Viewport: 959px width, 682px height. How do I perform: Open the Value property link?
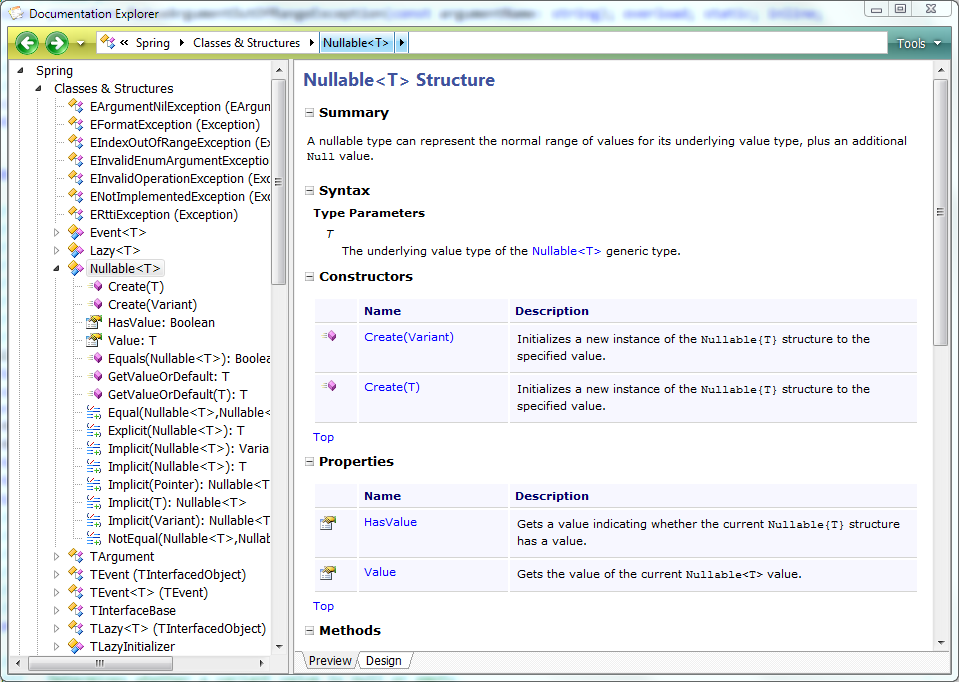tap(380, 572)
